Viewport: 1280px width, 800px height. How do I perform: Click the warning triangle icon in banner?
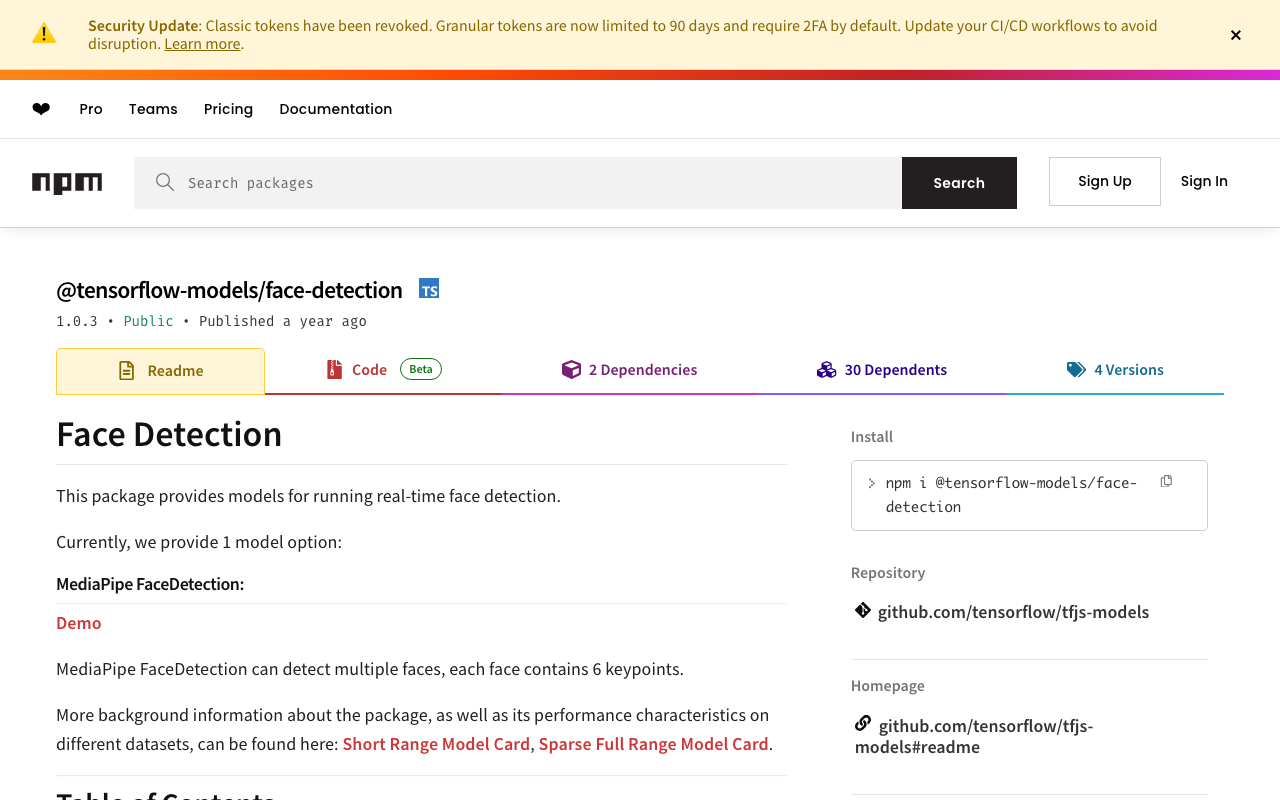pos(44,34)
